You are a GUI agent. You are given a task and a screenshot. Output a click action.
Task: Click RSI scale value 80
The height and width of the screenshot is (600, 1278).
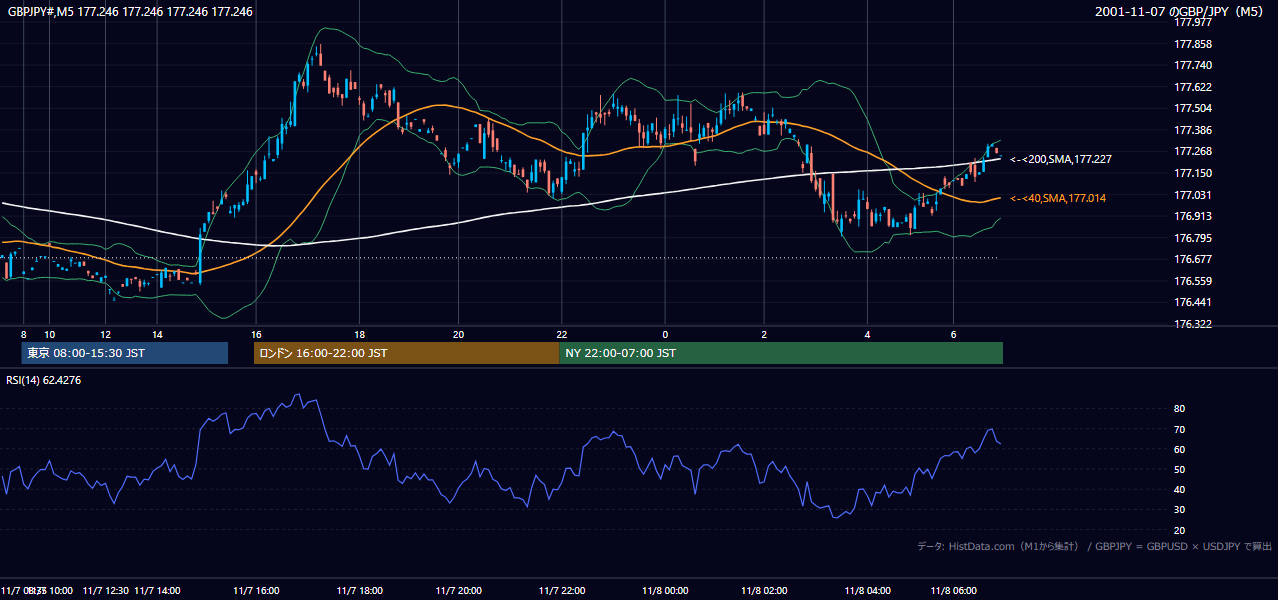click(1179, 409)
